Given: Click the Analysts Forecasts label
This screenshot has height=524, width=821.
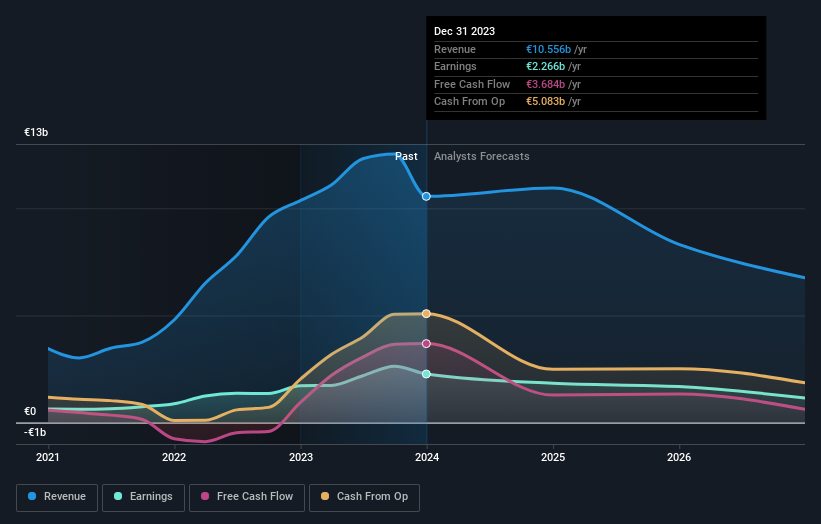Looking at the screenshot, I should (x=482, y=156).
